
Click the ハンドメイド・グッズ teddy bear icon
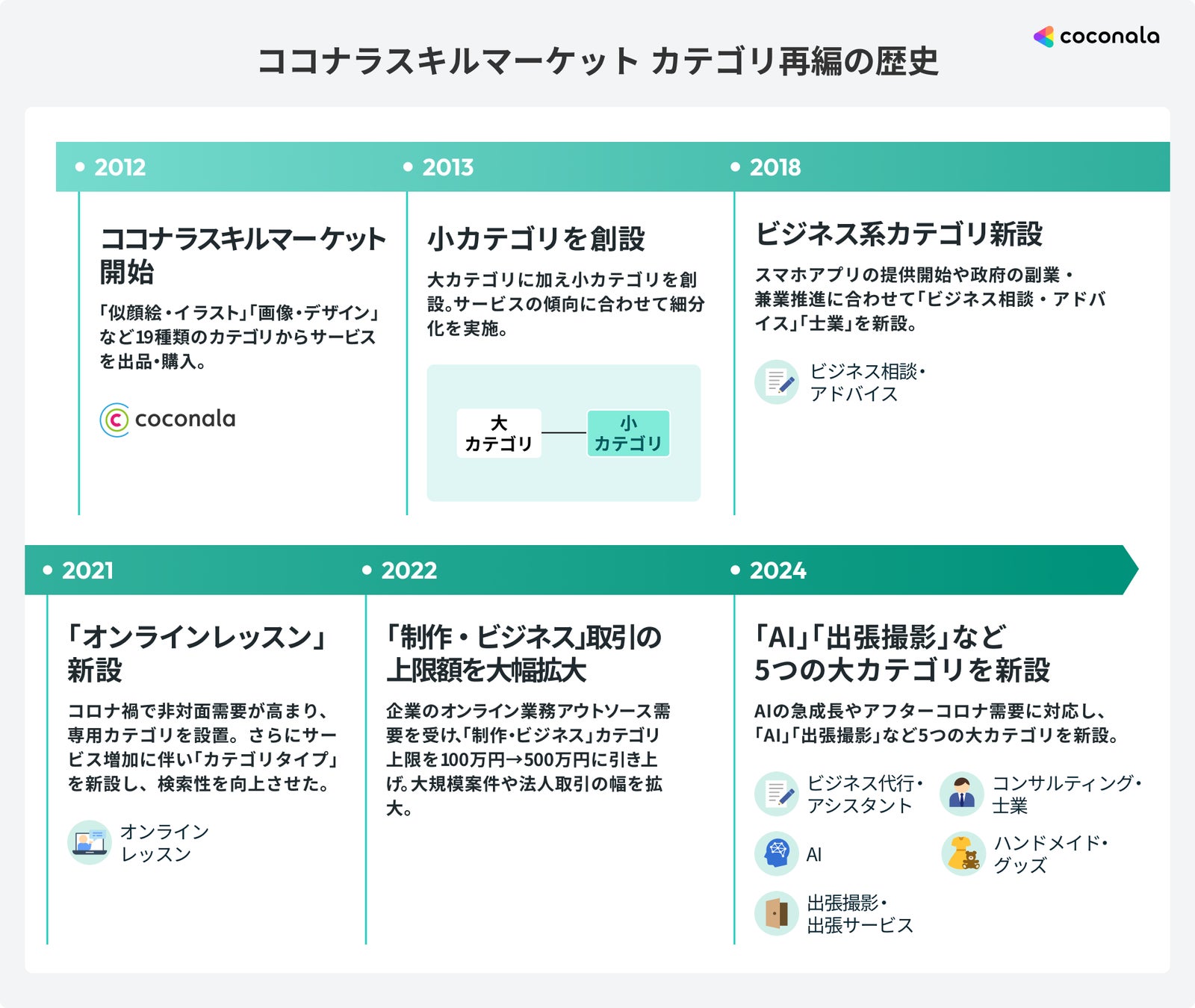[x=963, y=853]
